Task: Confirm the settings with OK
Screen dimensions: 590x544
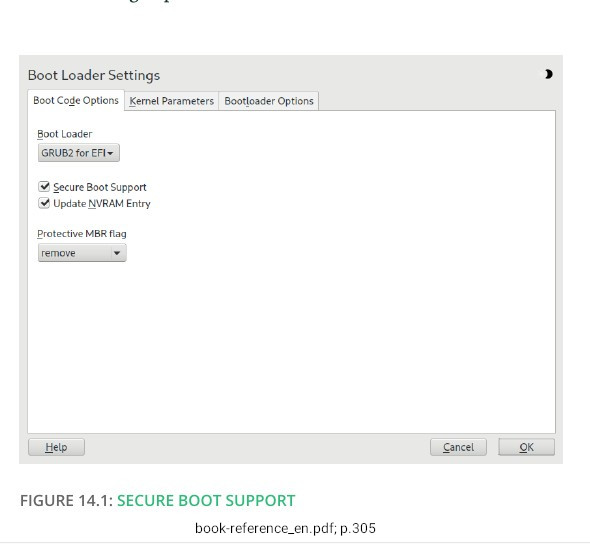Action: click(x=526, y=447)
